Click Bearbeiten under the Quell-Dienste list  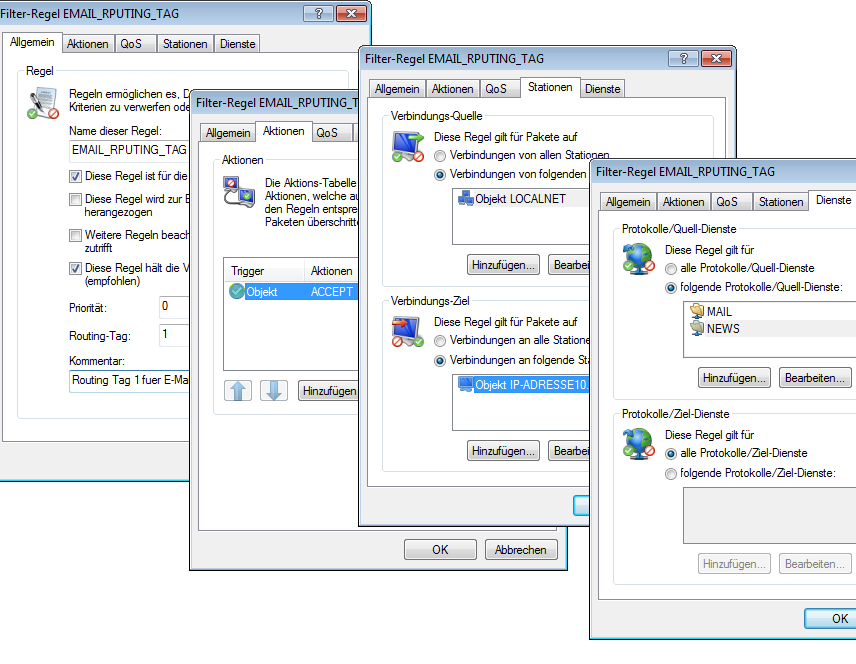point(815,378)
